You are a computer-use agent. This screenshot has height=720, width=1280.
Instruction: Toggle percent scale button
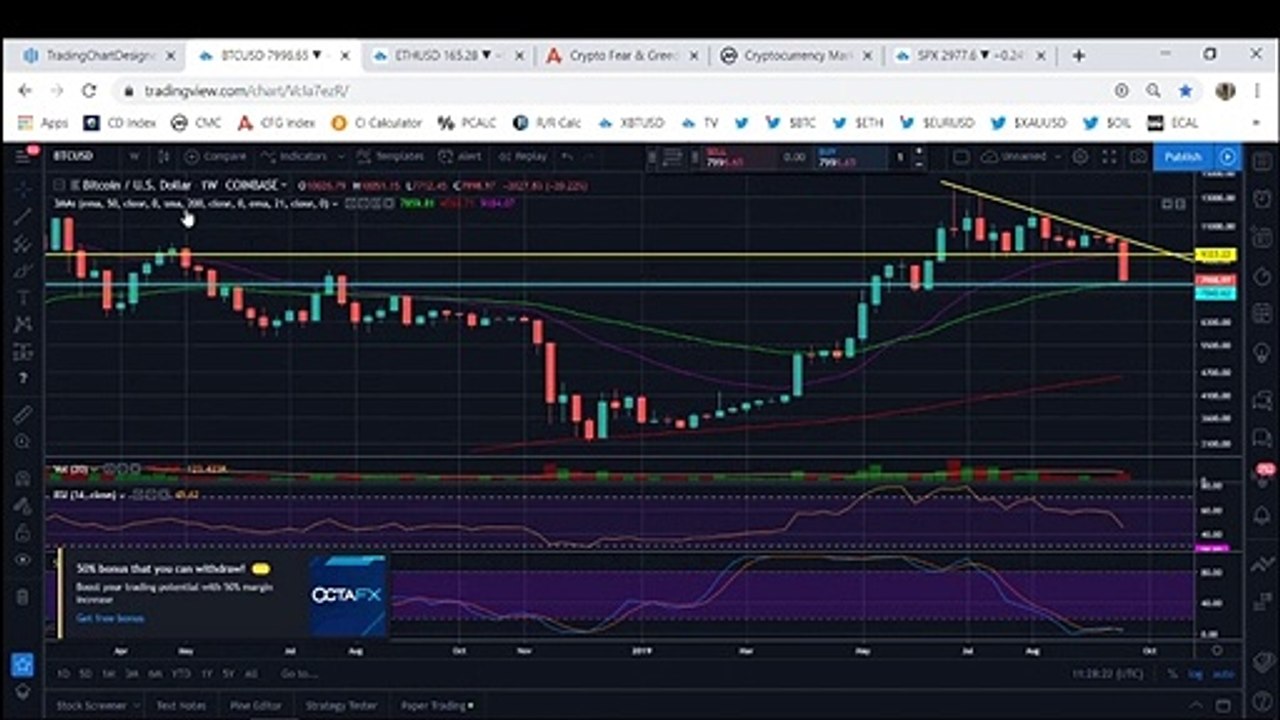point(1172,674)
